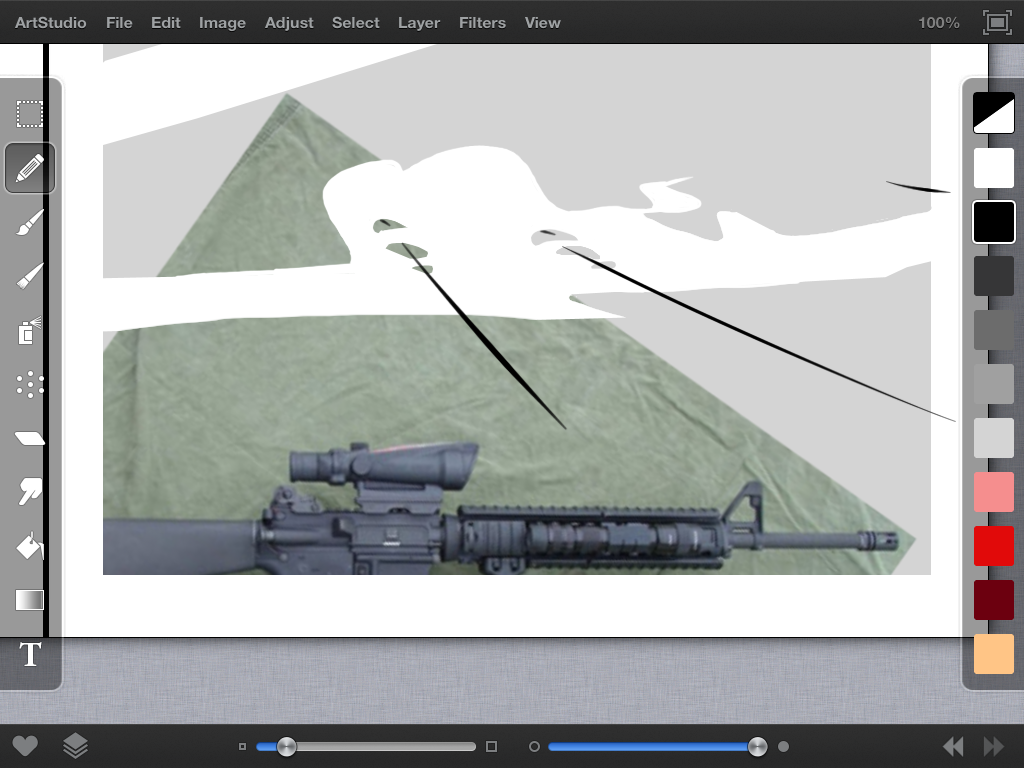Pick the dark charcoal swatch
The height and width of the screenshot is (768, 1024).
(x=993, y=276)
